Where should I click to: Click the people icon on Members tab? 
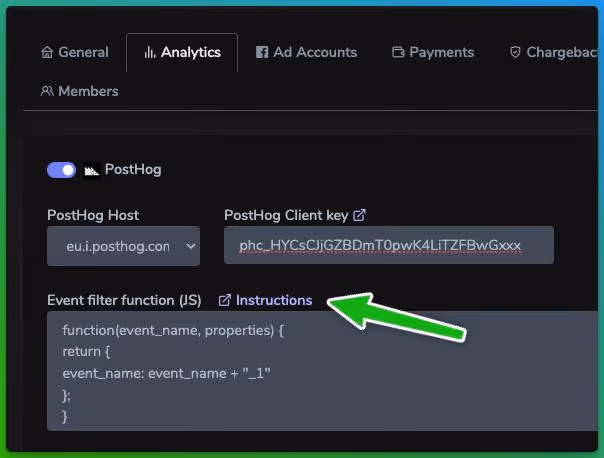47,91
